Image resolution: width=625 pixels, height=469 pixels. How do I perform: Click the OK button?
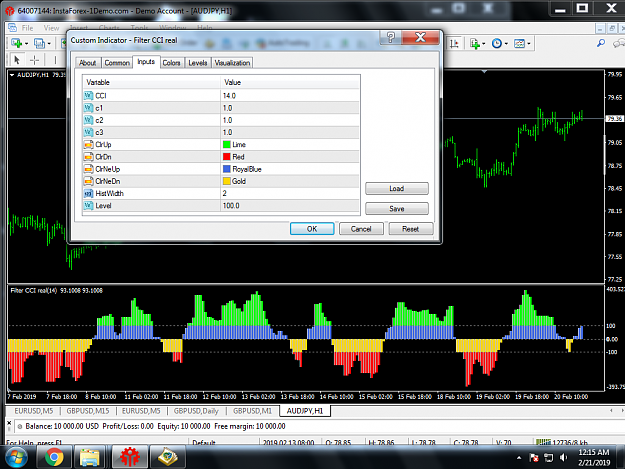tap(312, 229)
